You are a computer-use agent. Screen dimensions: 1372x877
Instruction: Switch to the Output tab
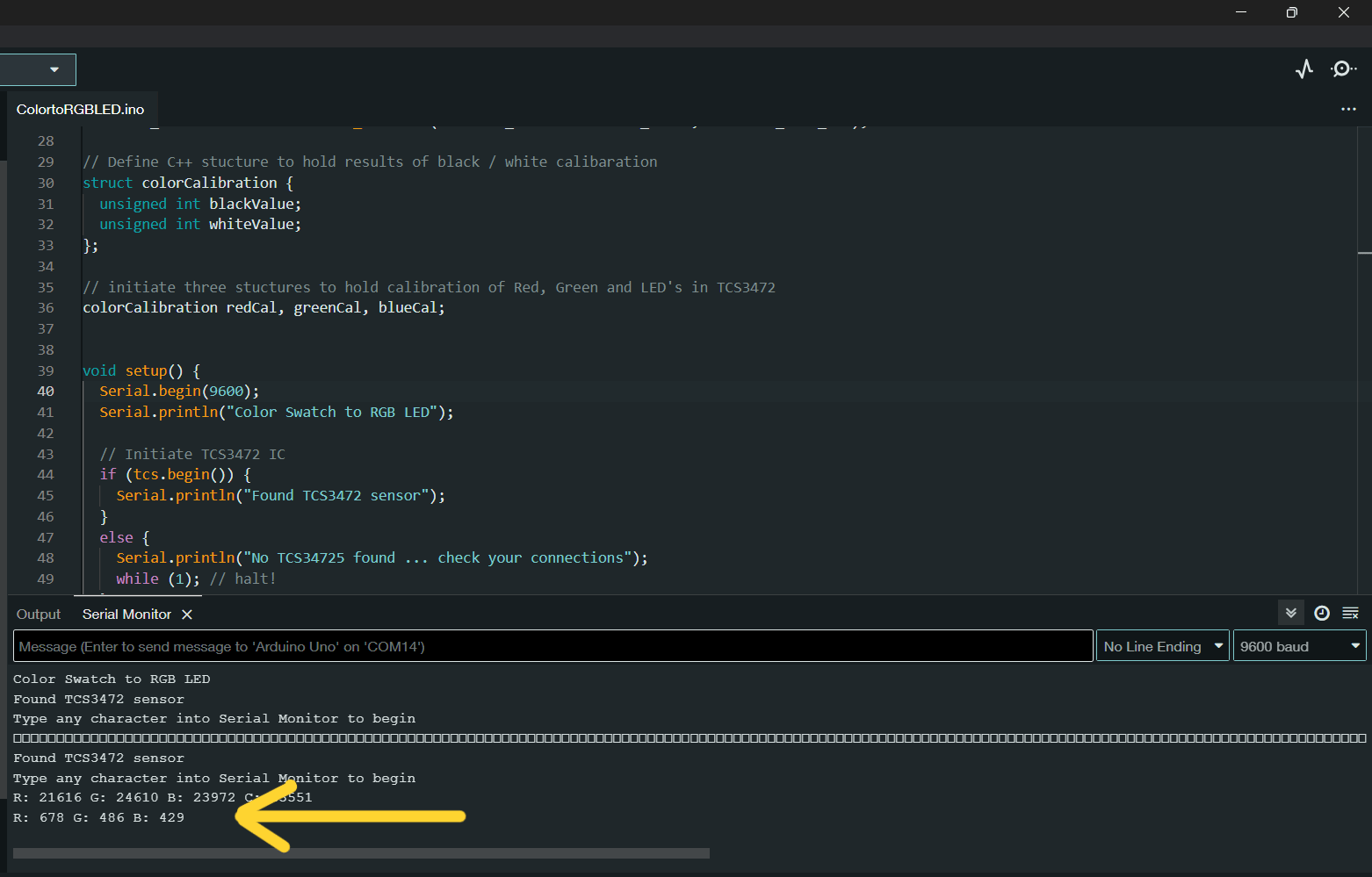pos(39,615)
